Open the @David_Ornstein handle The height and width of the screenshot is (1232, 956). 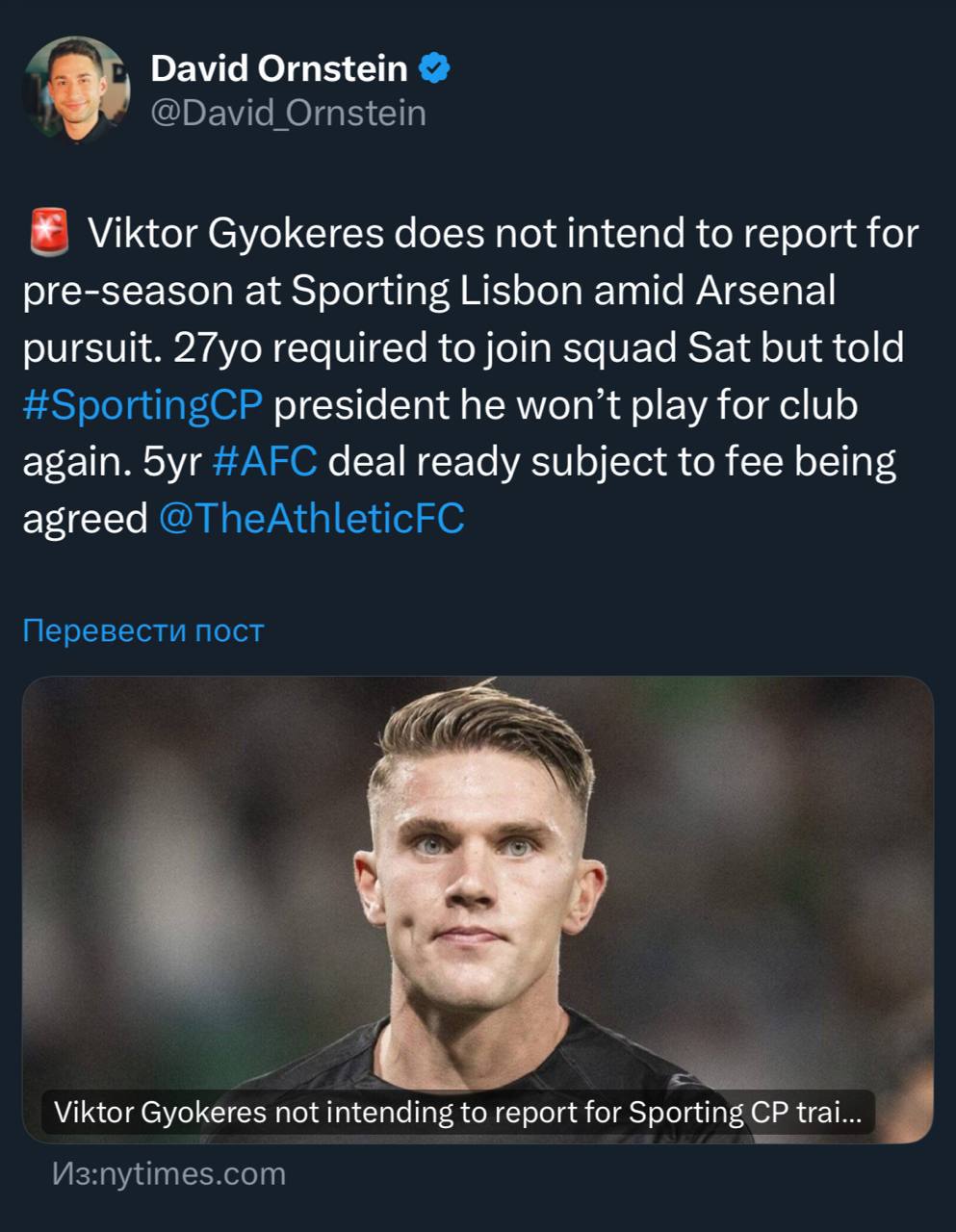coord(288,114)
